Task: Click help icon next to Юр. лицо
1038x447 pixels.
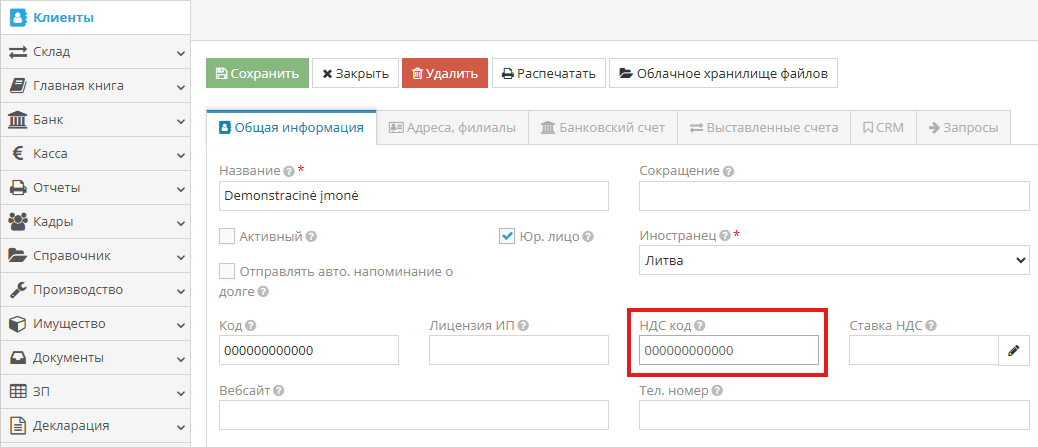Action: point(588,236)
